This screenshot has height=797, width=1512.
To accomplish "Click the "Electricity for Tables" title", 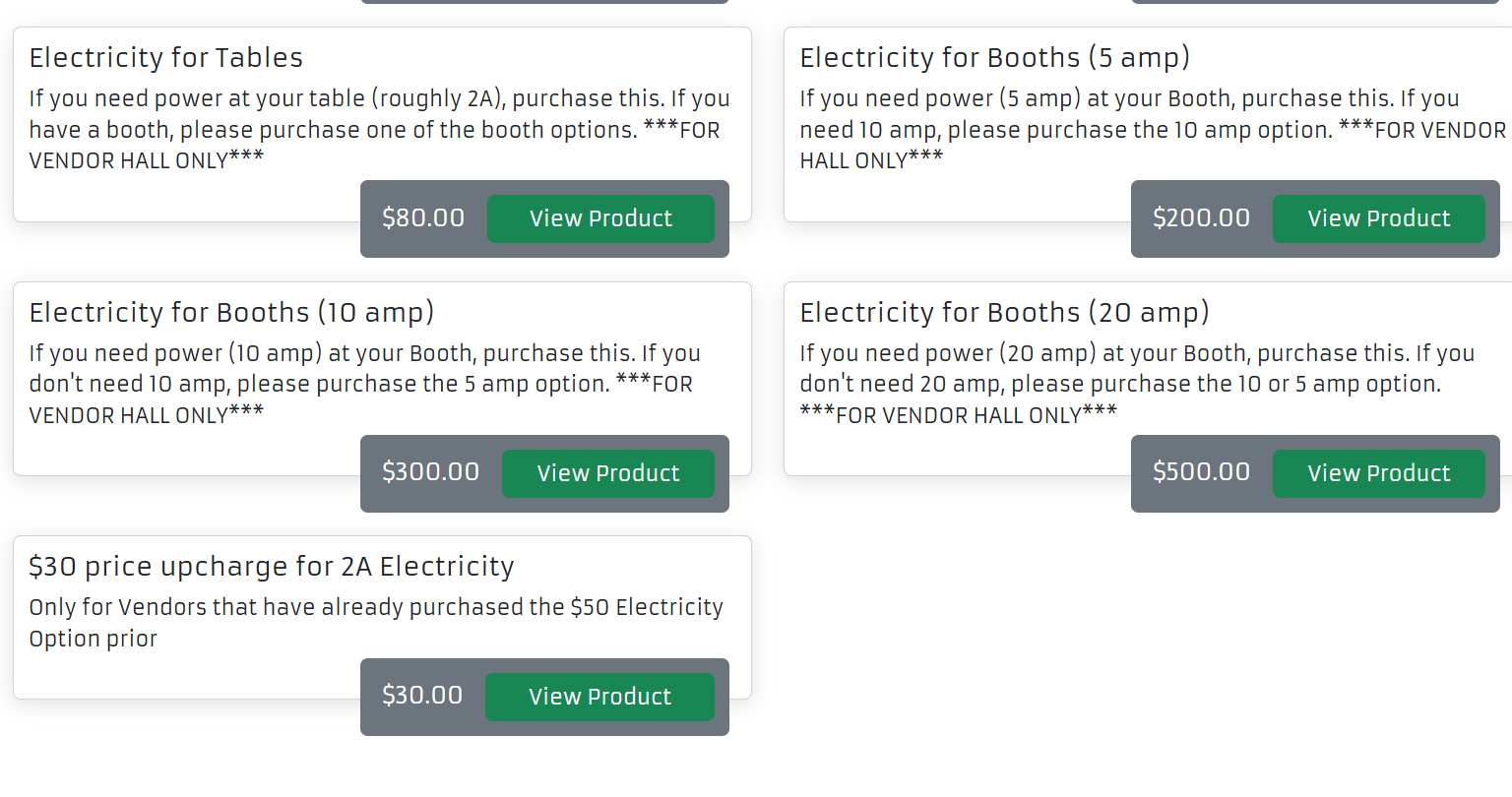I will click(x=166, y=58).
